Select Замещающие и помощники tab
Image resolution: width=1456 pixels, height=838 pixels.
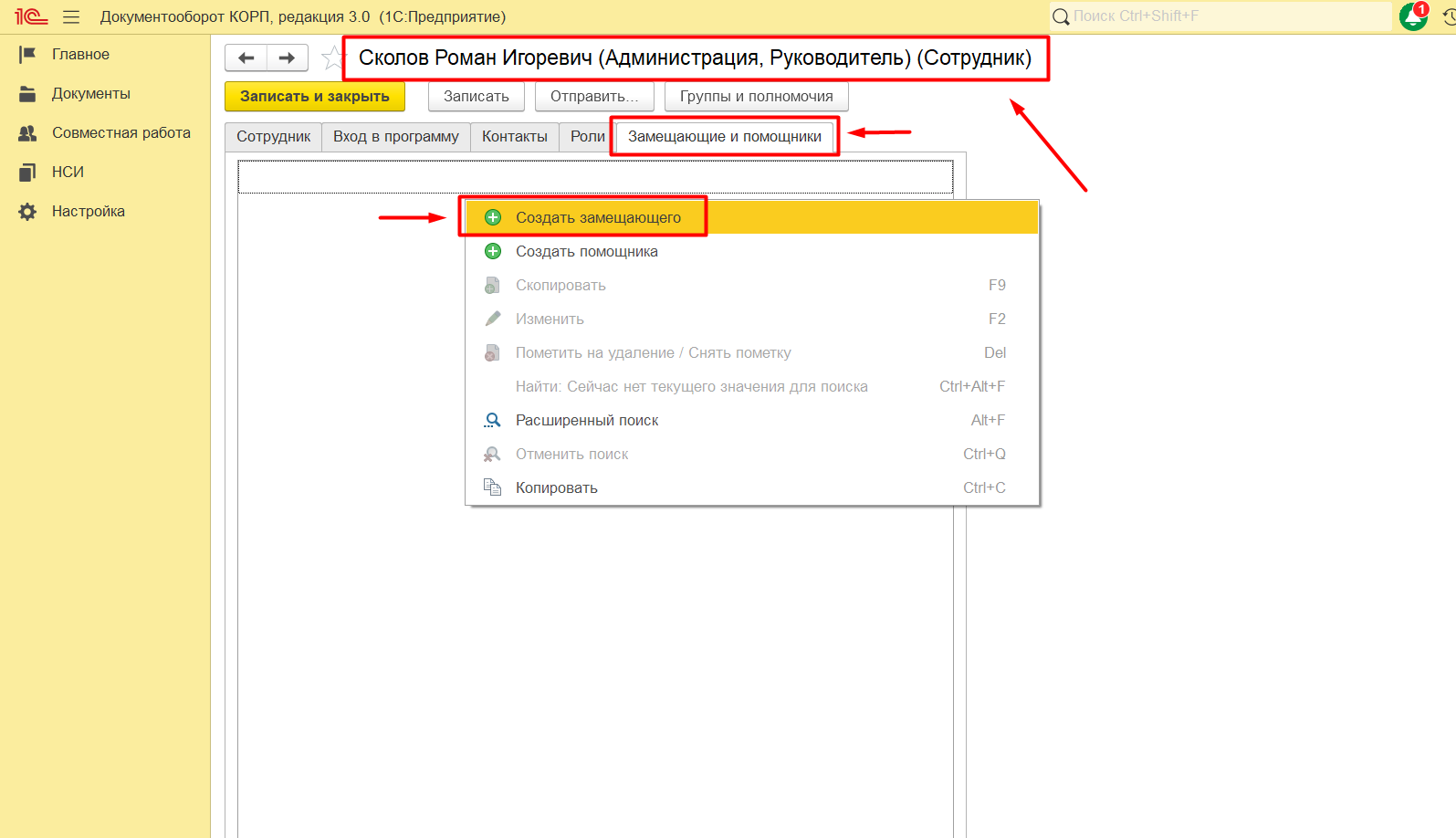[x=725, y=137]
